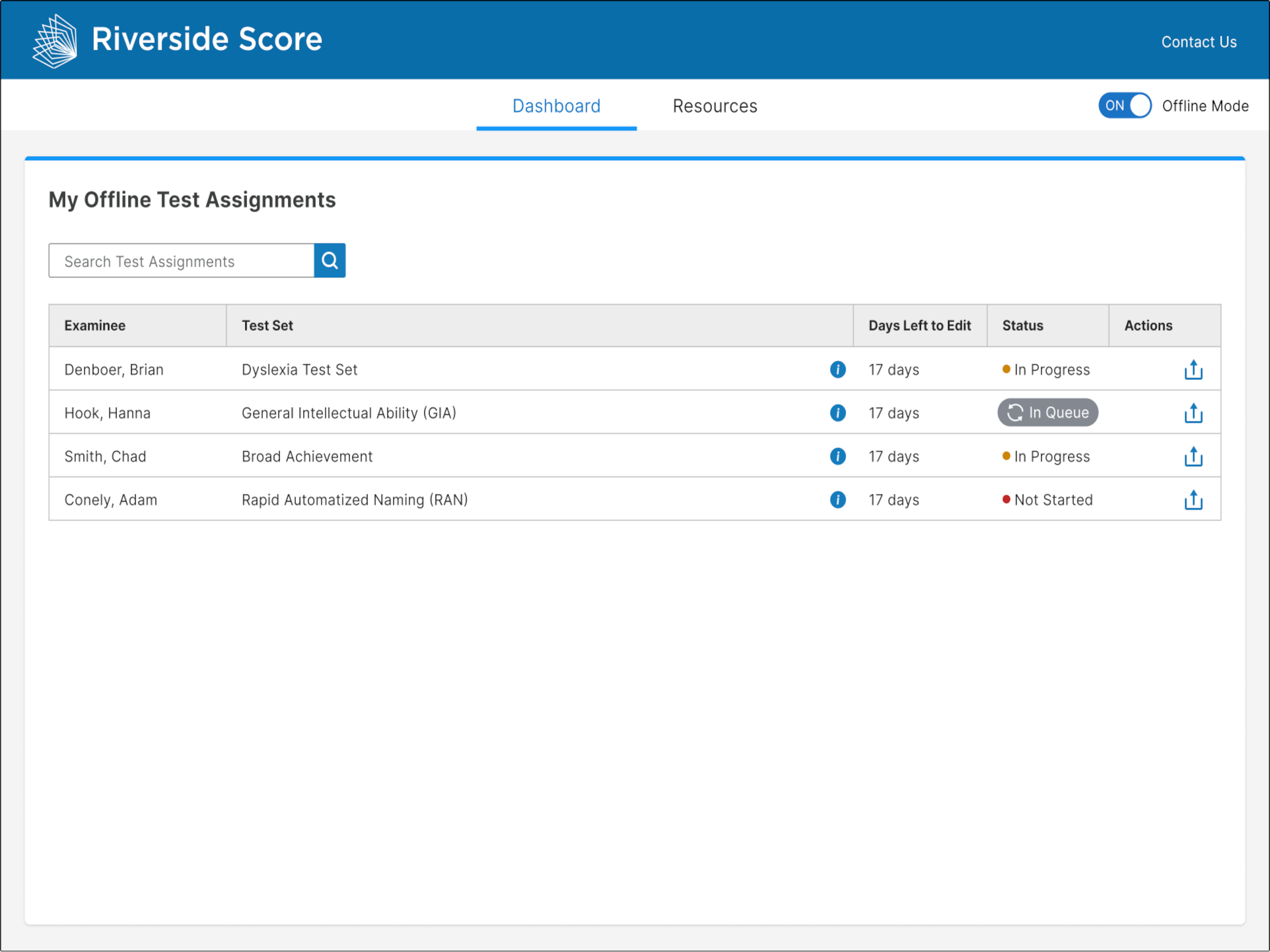The width and height of the screenshot is (1270, 952).
Task: Click the Status column header
Action: 1048,325
